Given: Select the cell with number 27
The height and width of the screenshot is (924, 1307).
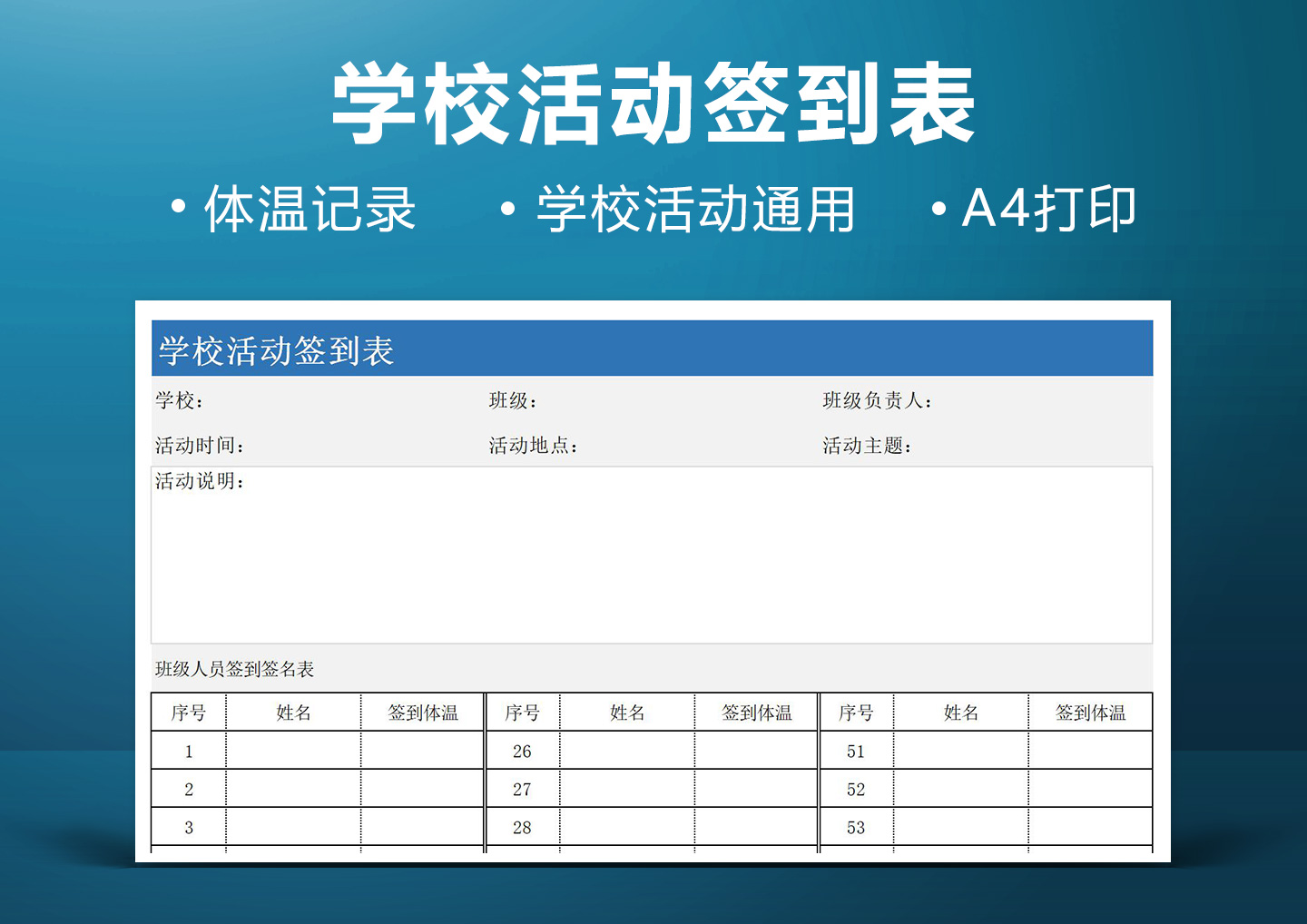Looking at the screenshot, I should tap(523, 789).
